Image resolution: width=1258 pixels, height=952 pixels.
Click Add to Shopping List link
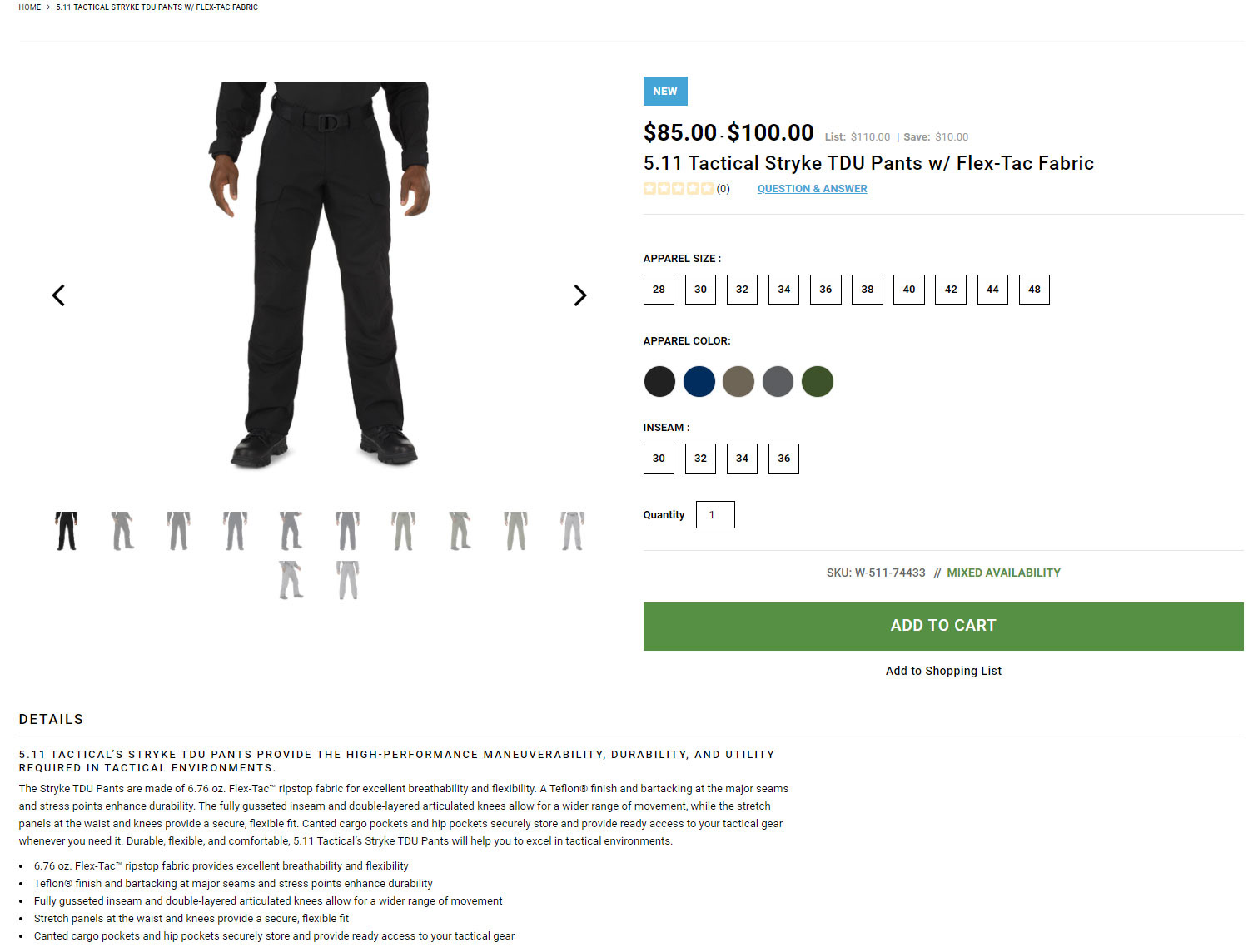click(943, 671)
